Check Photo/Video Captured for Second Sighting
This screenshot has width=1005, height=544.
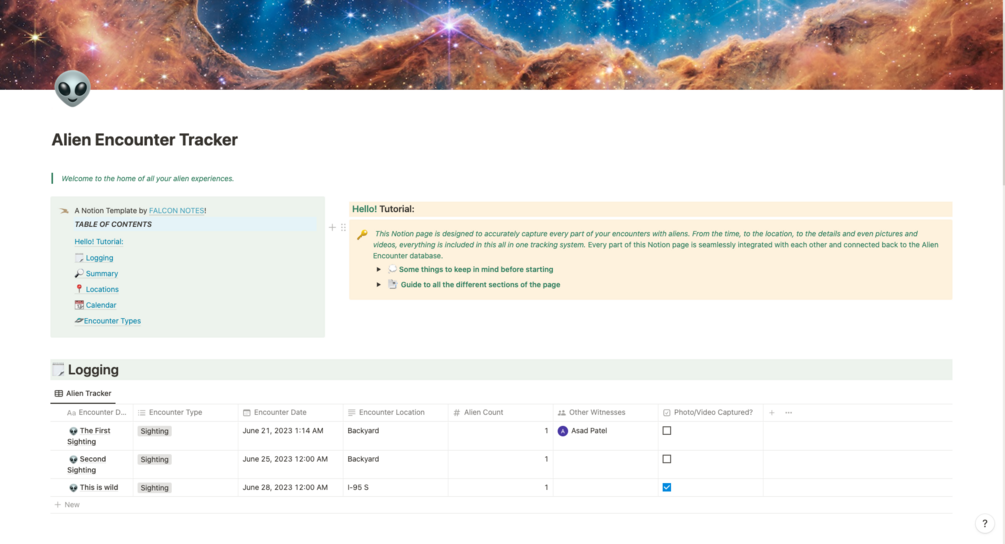667,459
